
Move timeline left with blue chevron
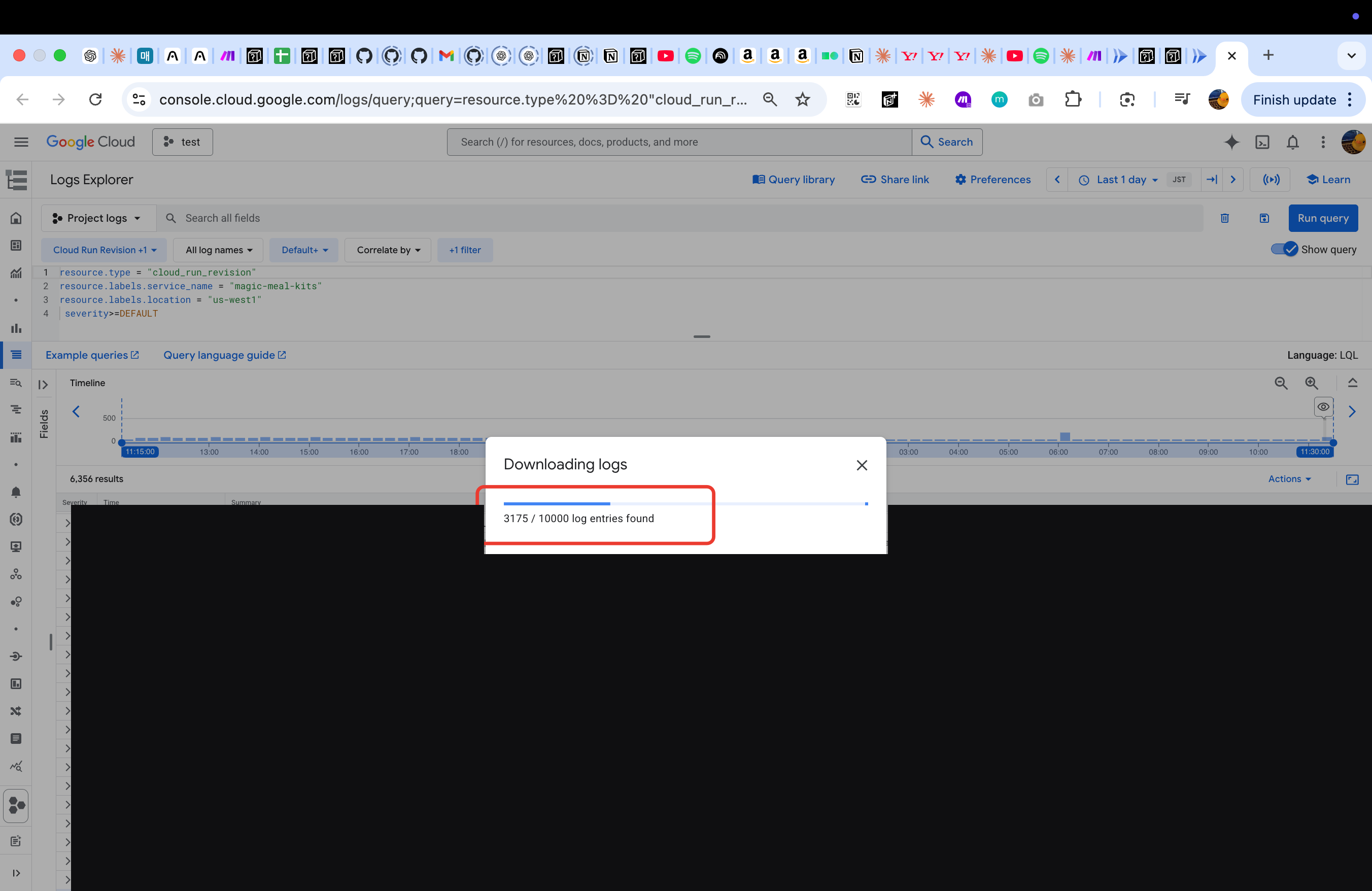tap(76, 412)
